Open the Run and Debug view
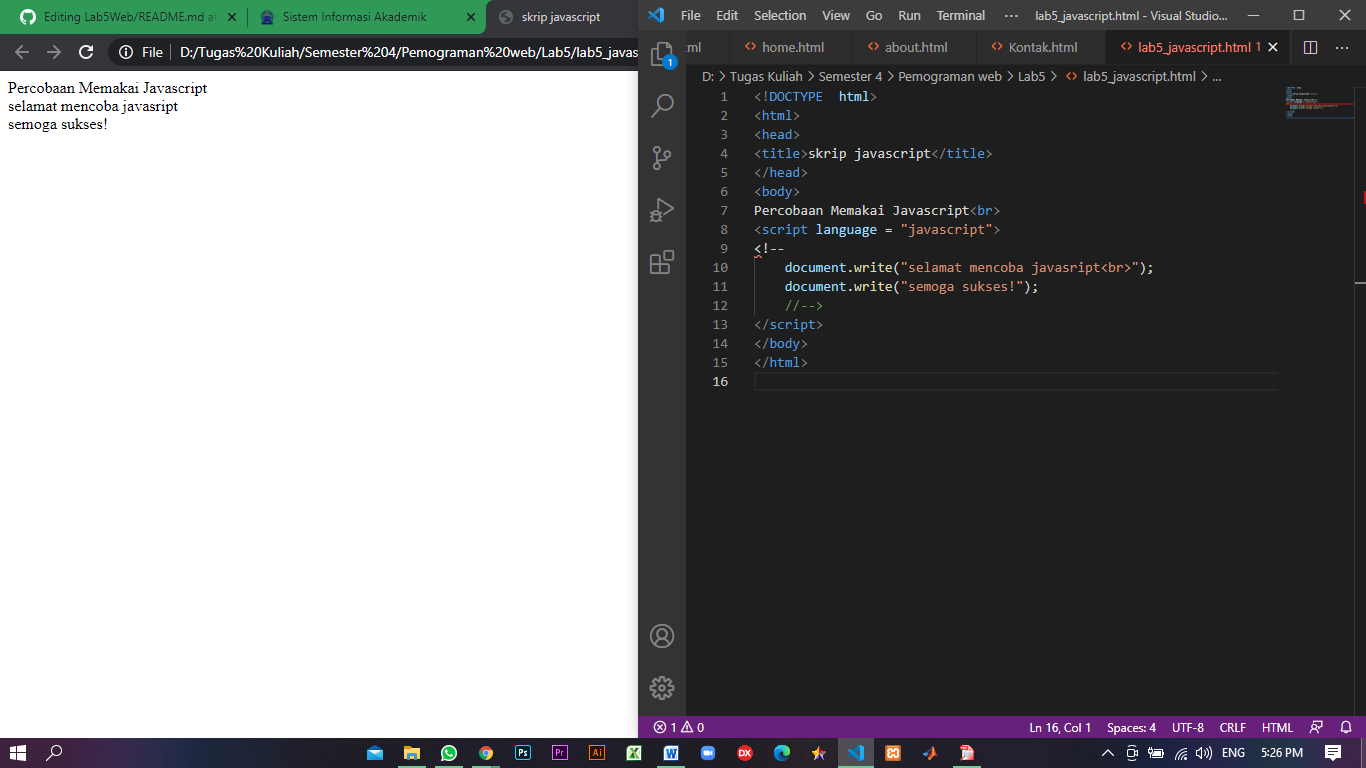This screenshot has height=768, width=1366. click(x=661, y=210)
